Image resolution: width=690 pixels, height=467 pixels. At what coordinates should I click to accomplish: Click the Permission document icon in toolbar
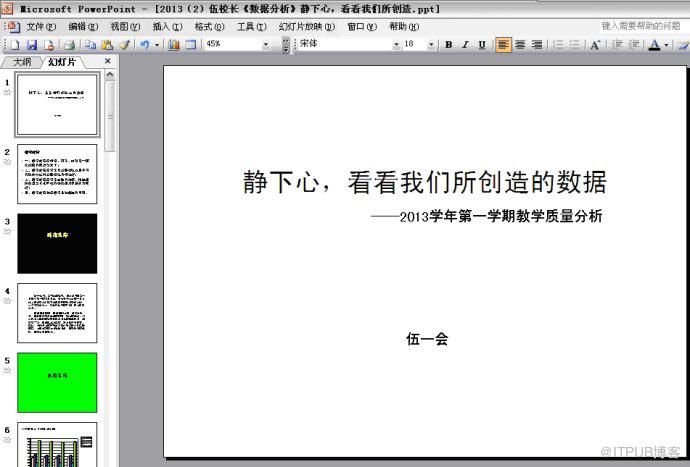[x=49, y=44]
